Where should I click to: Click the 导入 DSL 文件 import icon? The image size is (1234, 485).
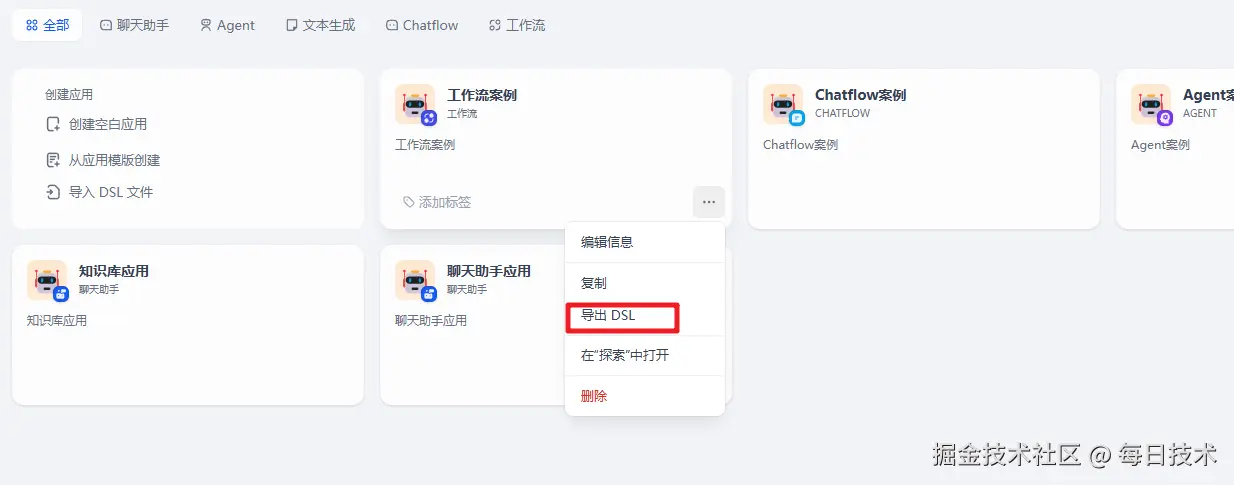tap(54, 192)
